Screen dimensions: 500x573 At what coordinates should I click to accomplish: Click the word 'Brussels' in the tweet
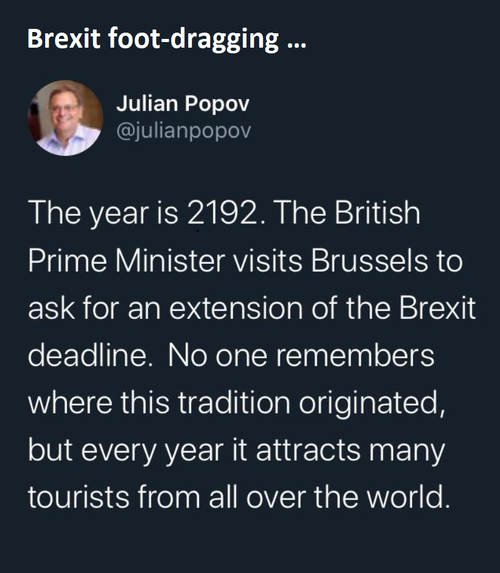[369, 260]
